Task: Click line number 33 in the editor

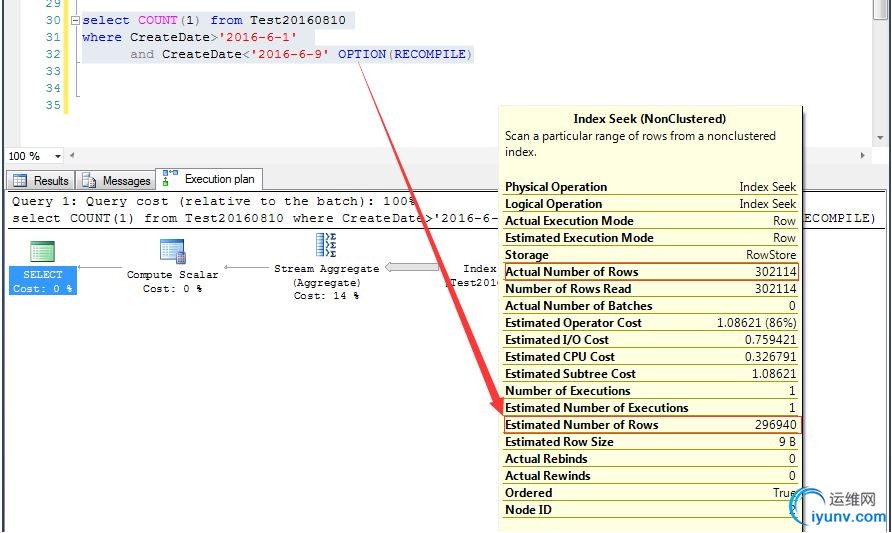Action: tap(53, 72)
